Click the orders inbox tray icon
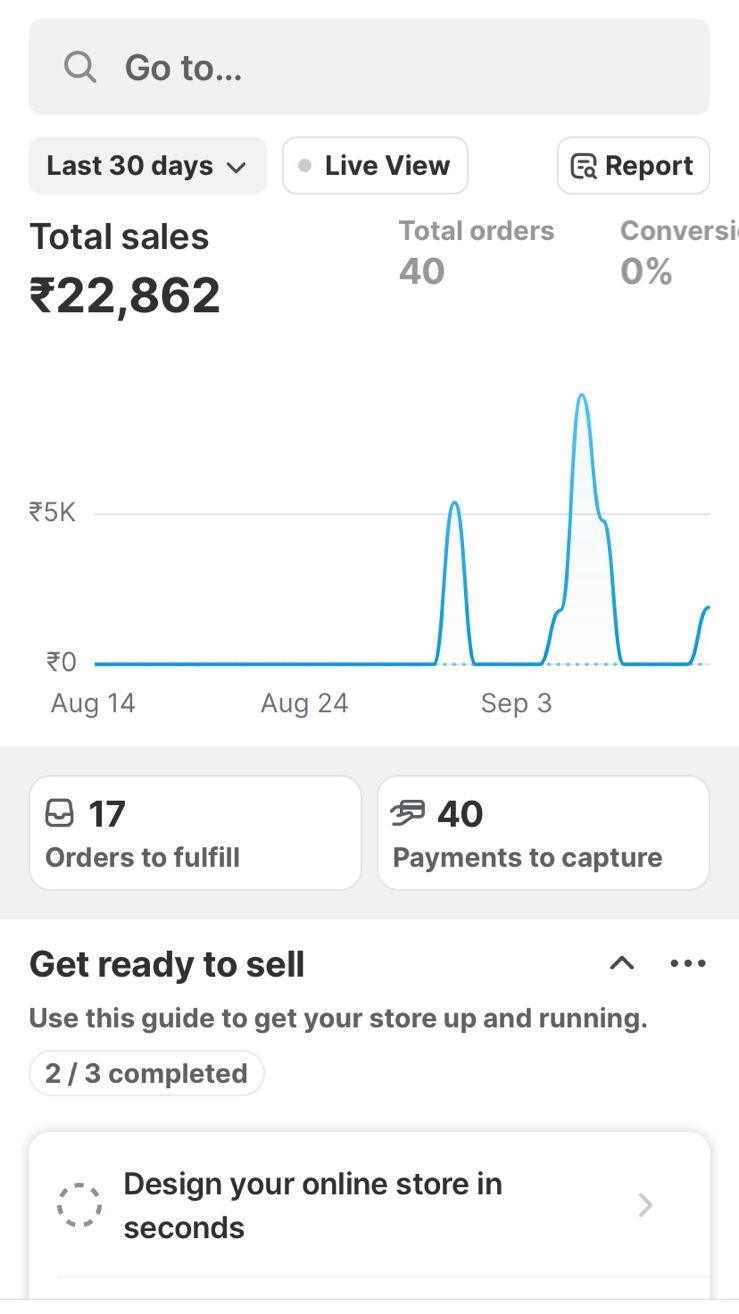 (x=60, y=814)
